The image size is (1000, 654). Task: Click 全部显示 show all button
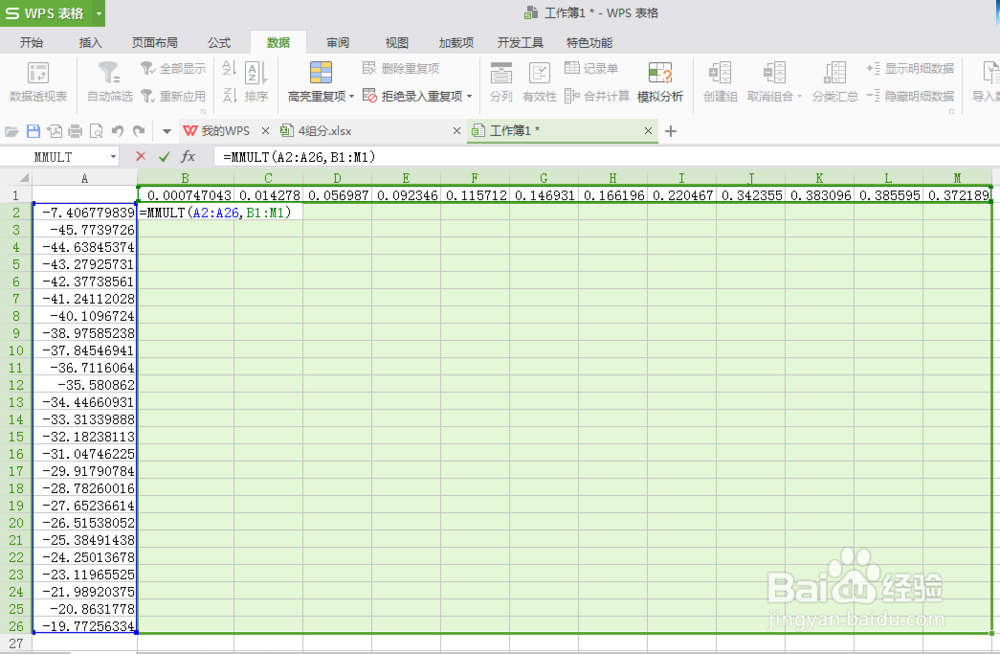tap(173, 68)
